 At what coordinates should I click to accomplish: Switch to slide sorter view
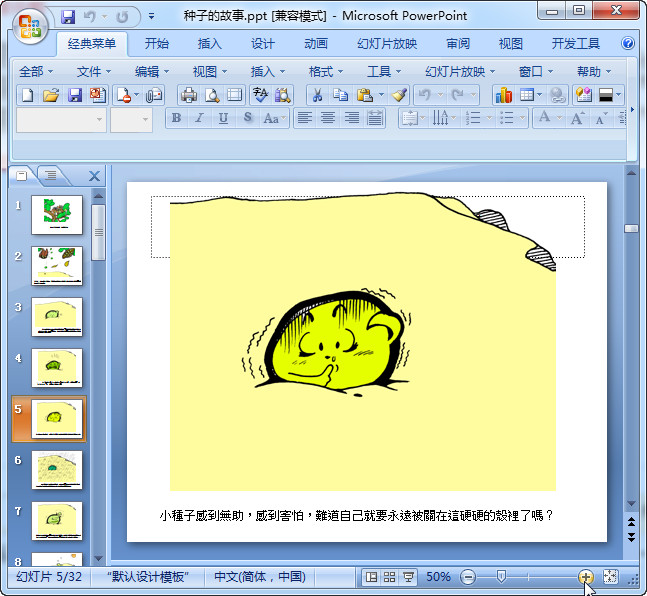(x=390, y=577)
